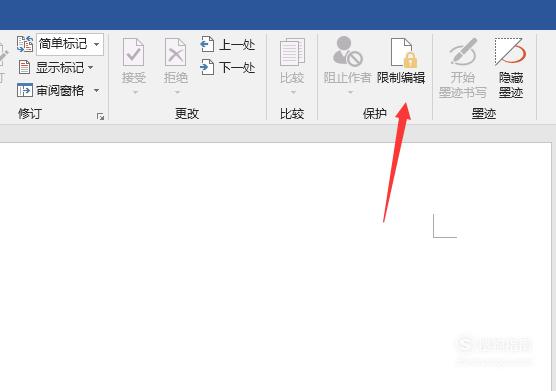Open the 修订 group dialog launcher
The image size is (556, 391).
click(x=100, y=116)
